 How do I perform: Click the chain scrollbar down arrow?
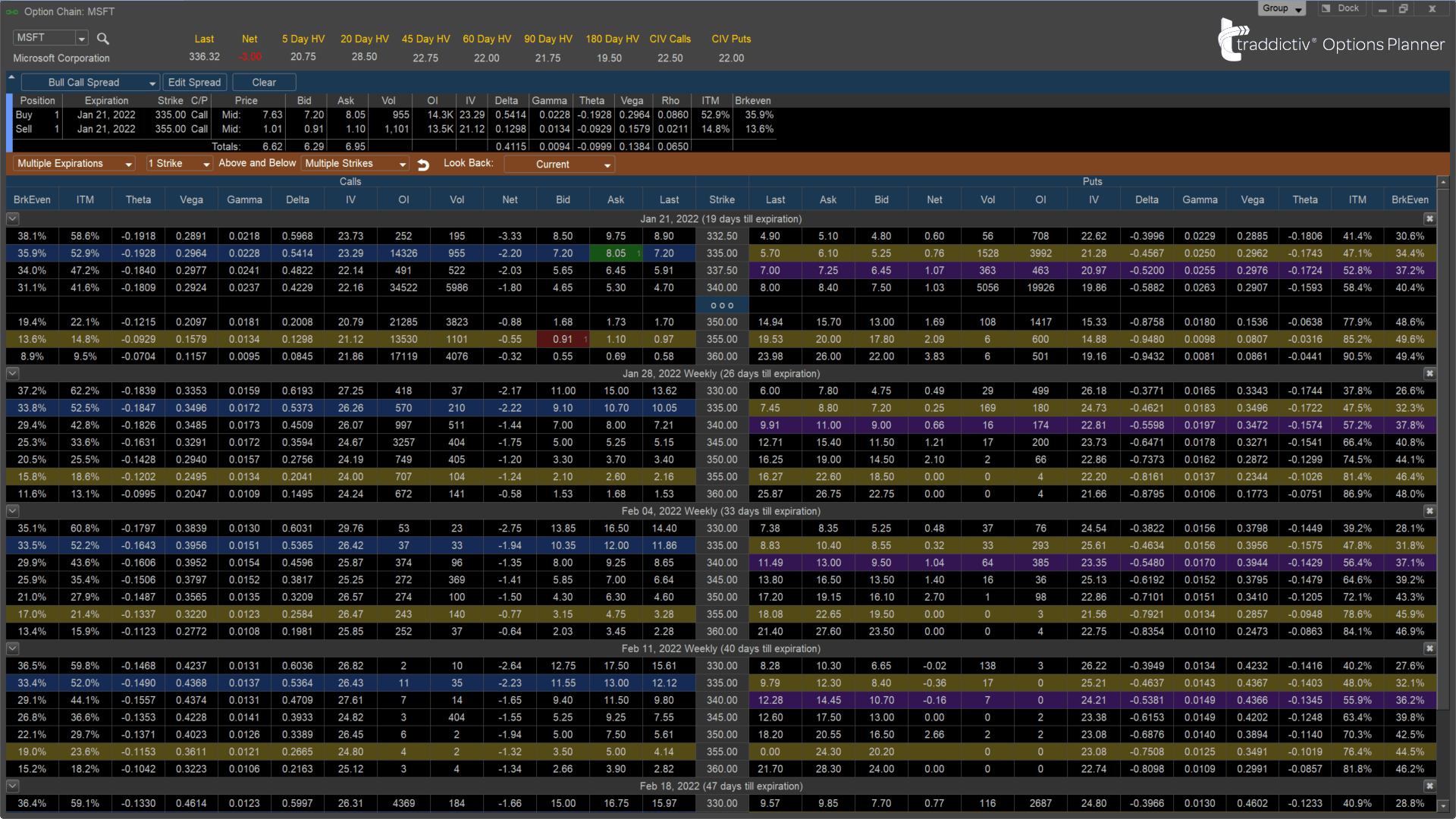point(1443,805)
